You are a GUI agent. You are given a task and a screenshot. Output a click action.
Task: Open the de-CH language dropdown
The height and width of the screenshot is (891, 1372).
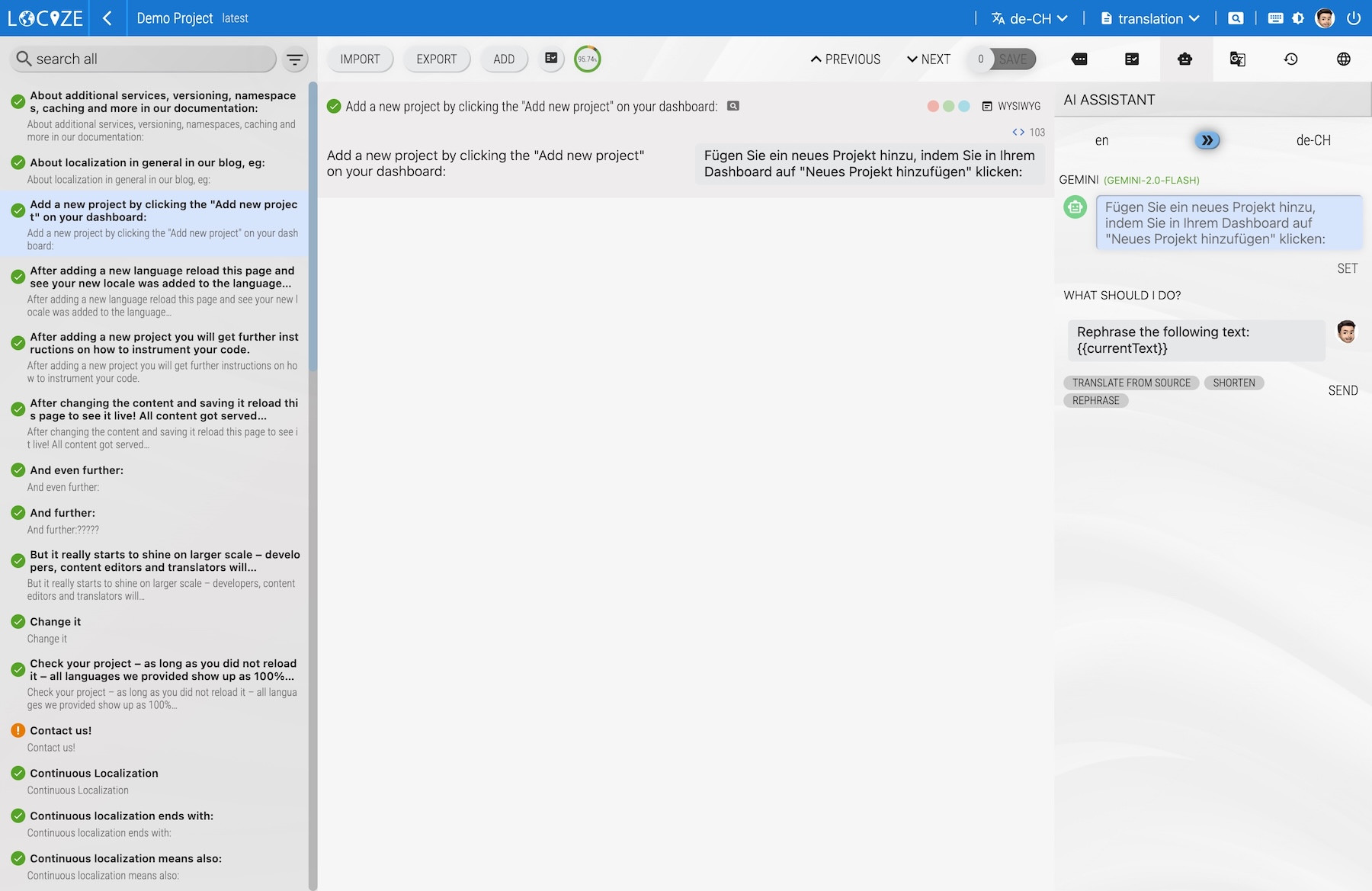(x=1029, y=18)
